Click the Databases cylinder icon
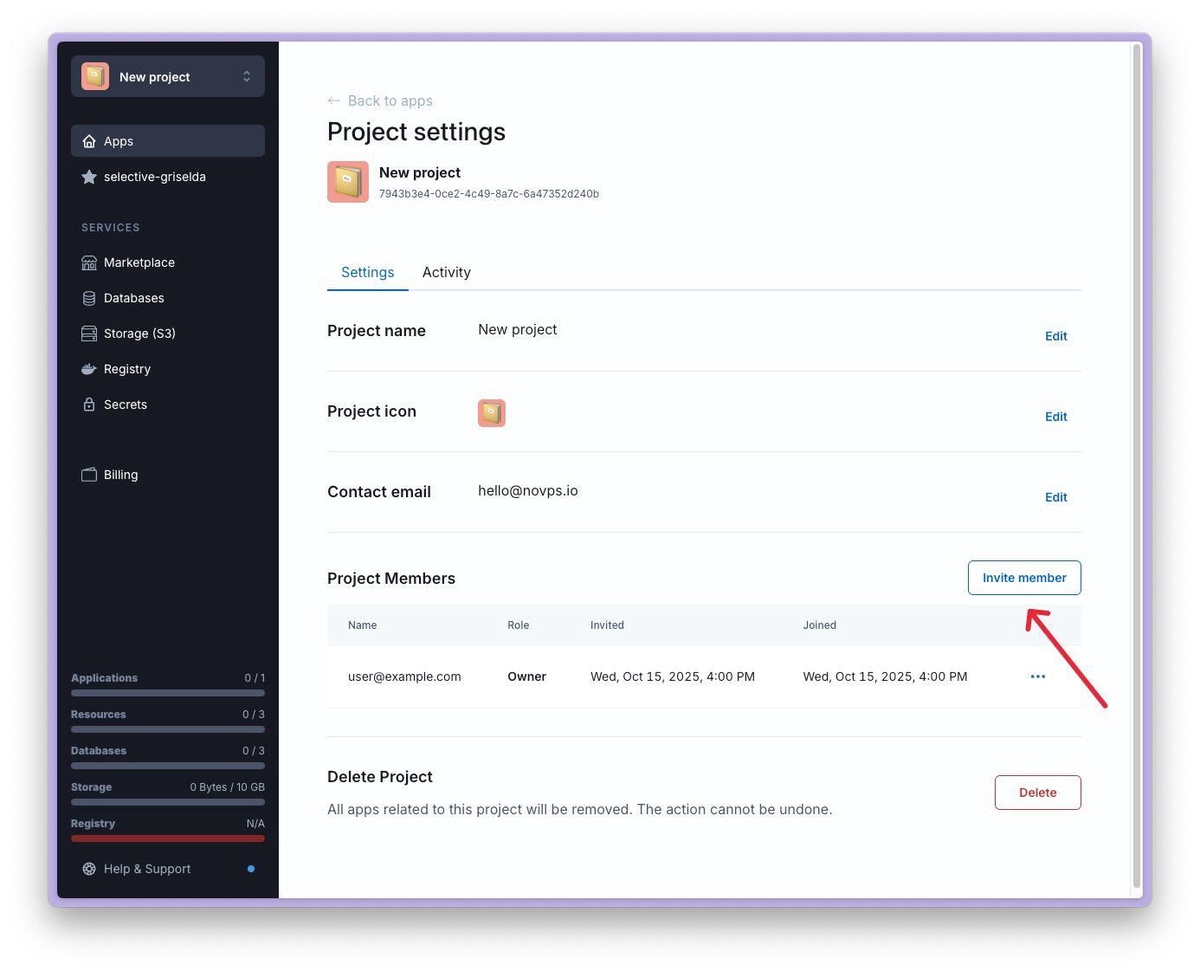Screen dimensions: 1200x971 pyautogui.click(x=89, y=298)
